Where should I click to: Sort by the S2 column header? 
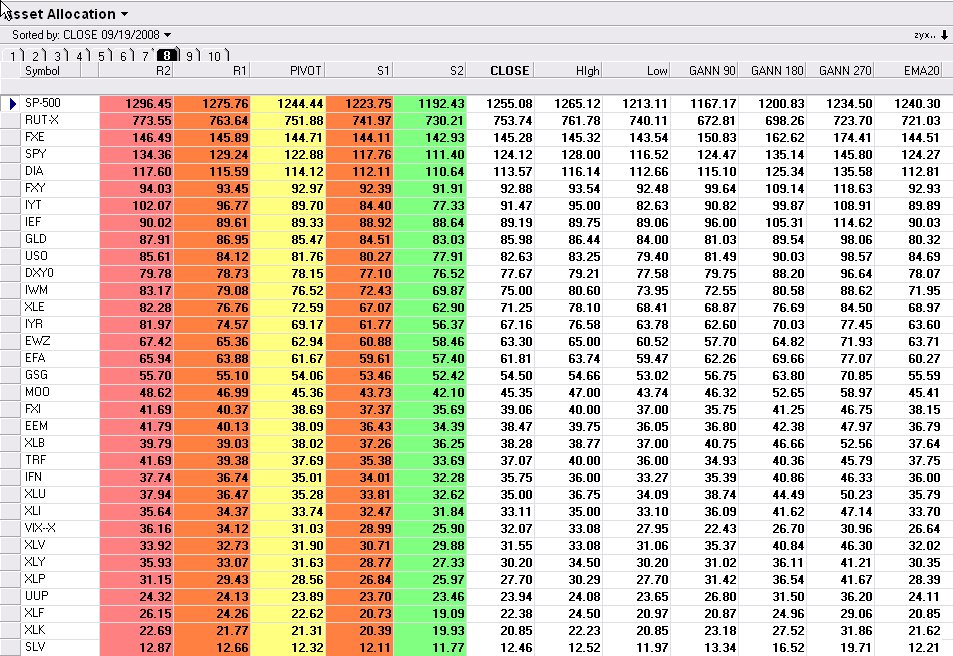tap(430, 71)
